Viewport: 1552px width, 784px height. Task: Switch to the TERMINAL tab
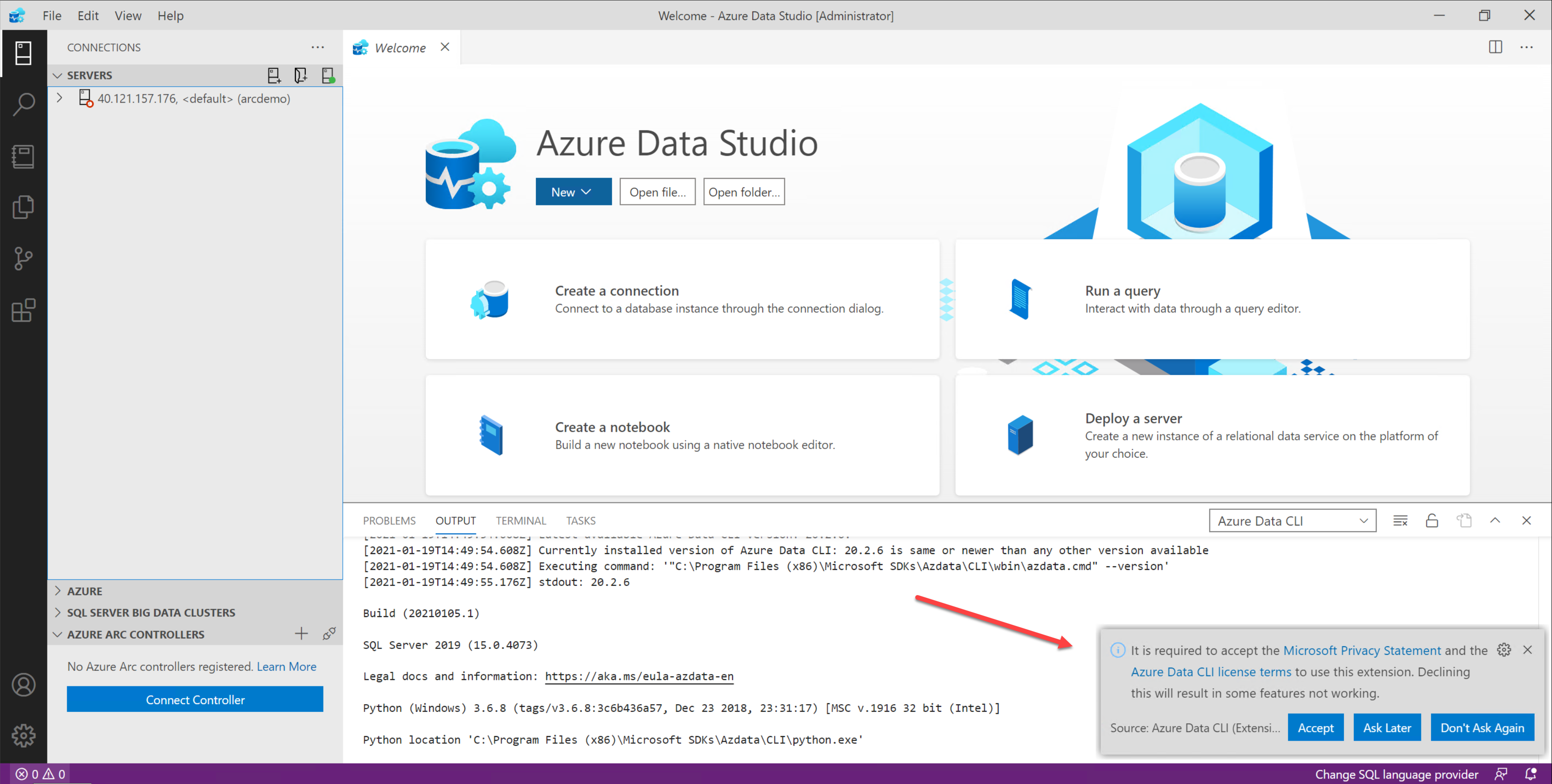[x=520, y=520]
